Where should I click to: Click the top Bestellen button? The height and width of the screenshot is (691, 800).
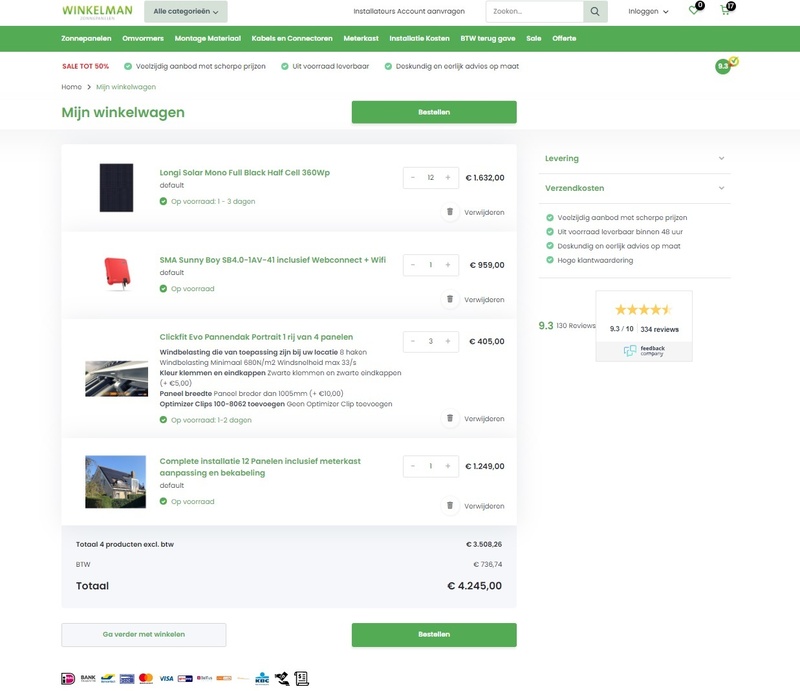click(434, 112)
